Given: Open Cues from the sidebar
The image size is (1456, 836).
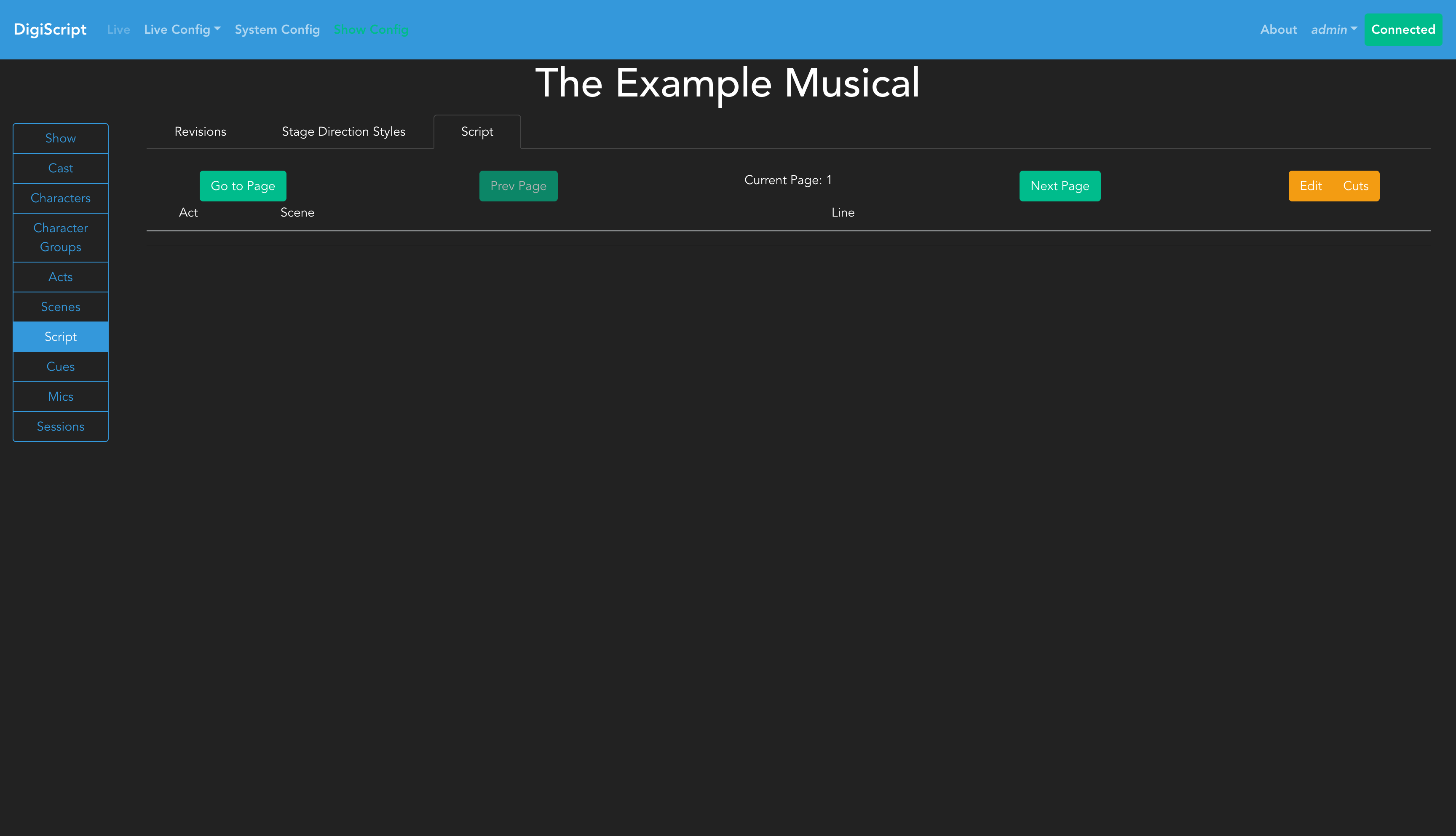Looking at the screenshot, I should (60, 366).
